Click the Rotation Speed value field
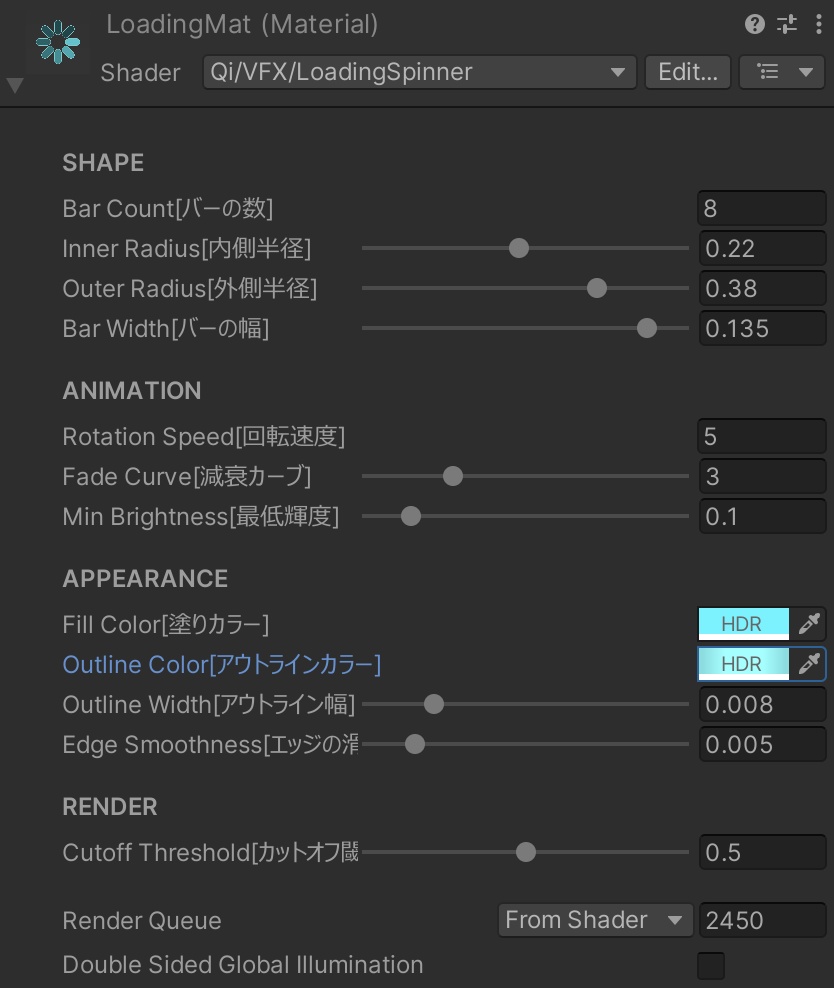The width and height of the screenshot is (834, 988). click(x=761, y=436)
